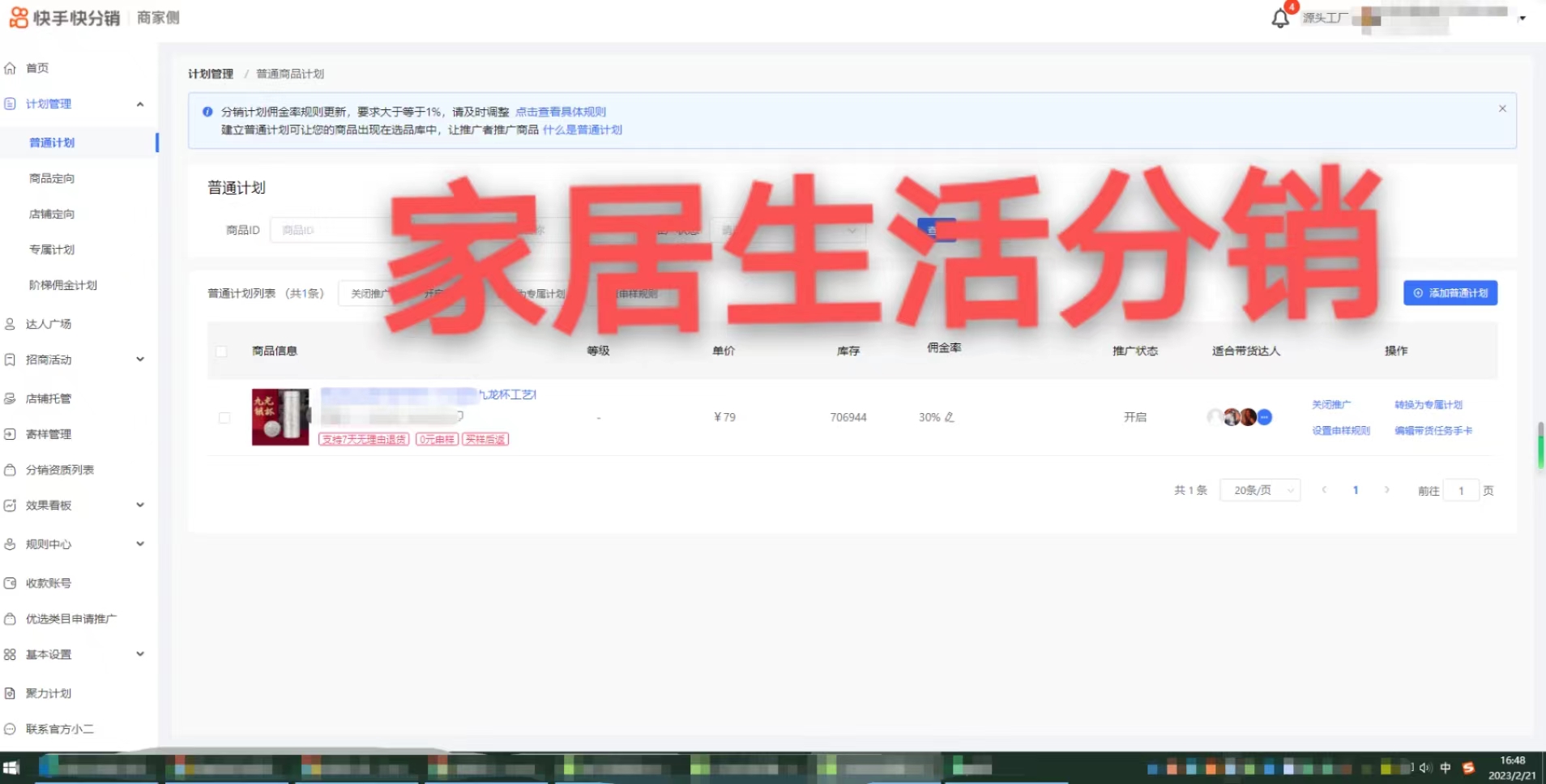1546x784 pixels.
Task: Collapse the 计划管理 sidebar section
Action: (139, 104)
